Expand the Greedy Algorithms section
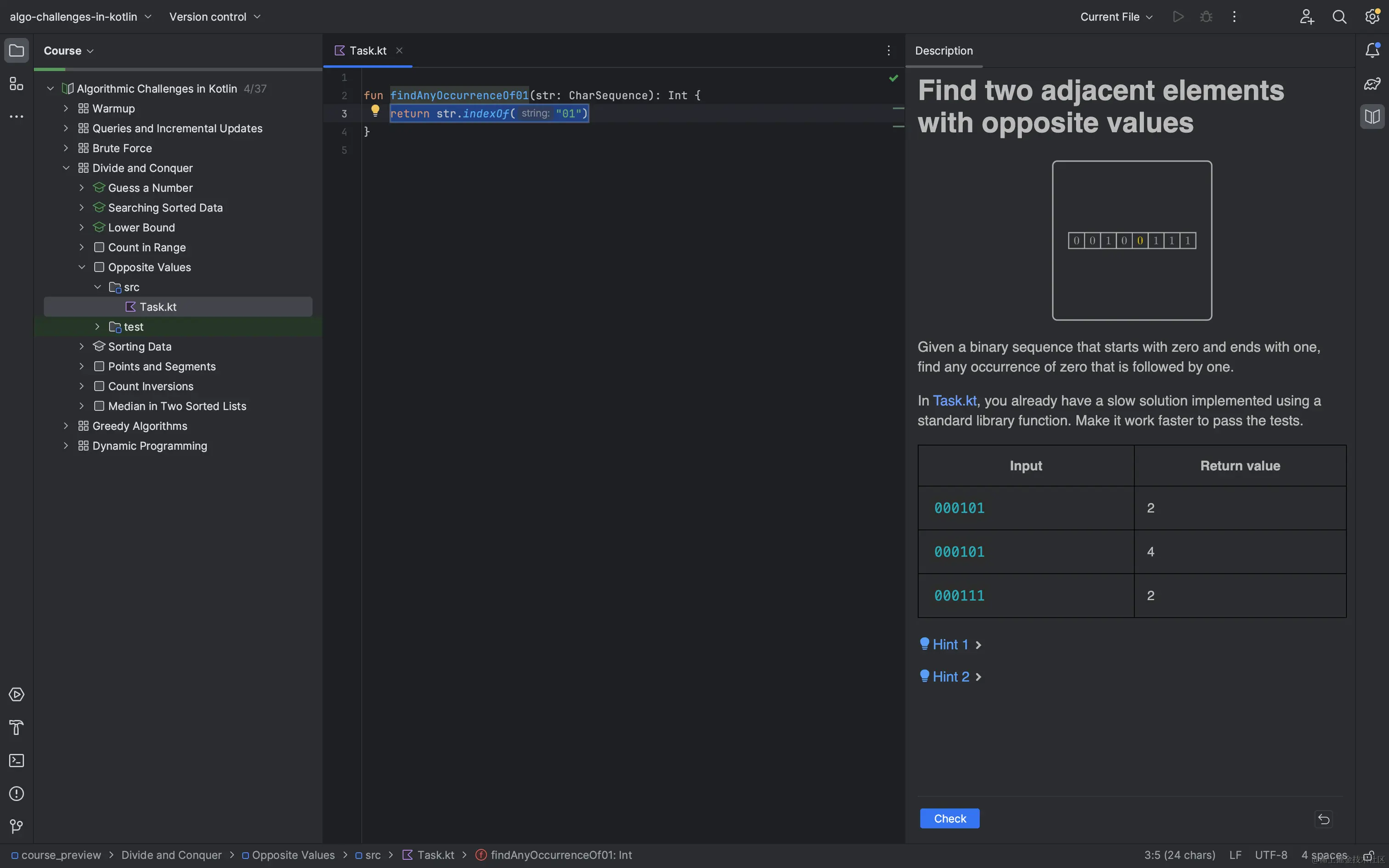This screenshot has height=868, width=1389. click(66, 426)
